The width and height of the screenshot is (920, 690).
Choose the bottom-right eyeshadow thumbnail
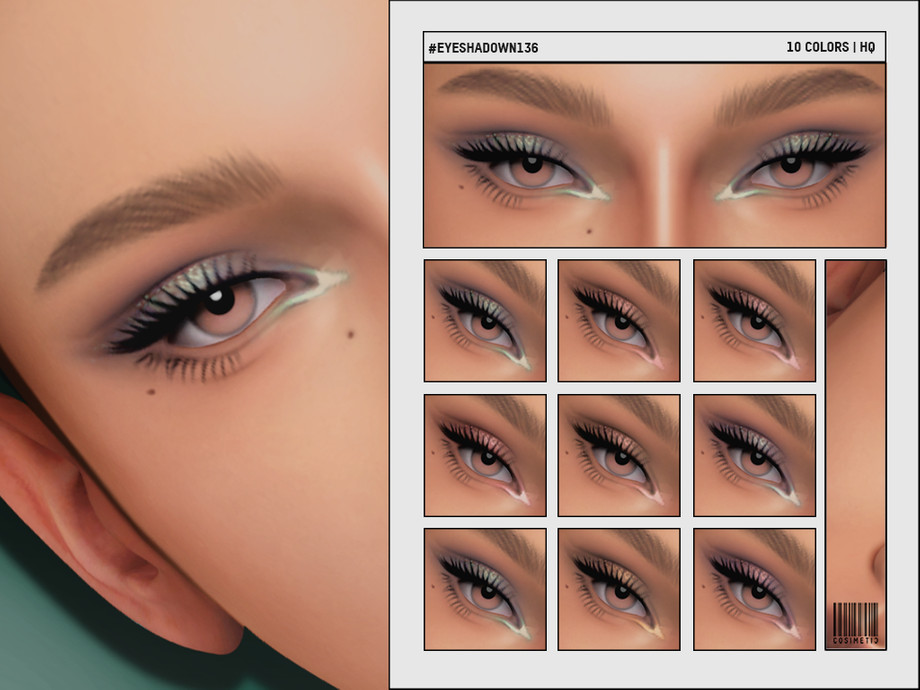pyautogui.click(x=754, y=589)
